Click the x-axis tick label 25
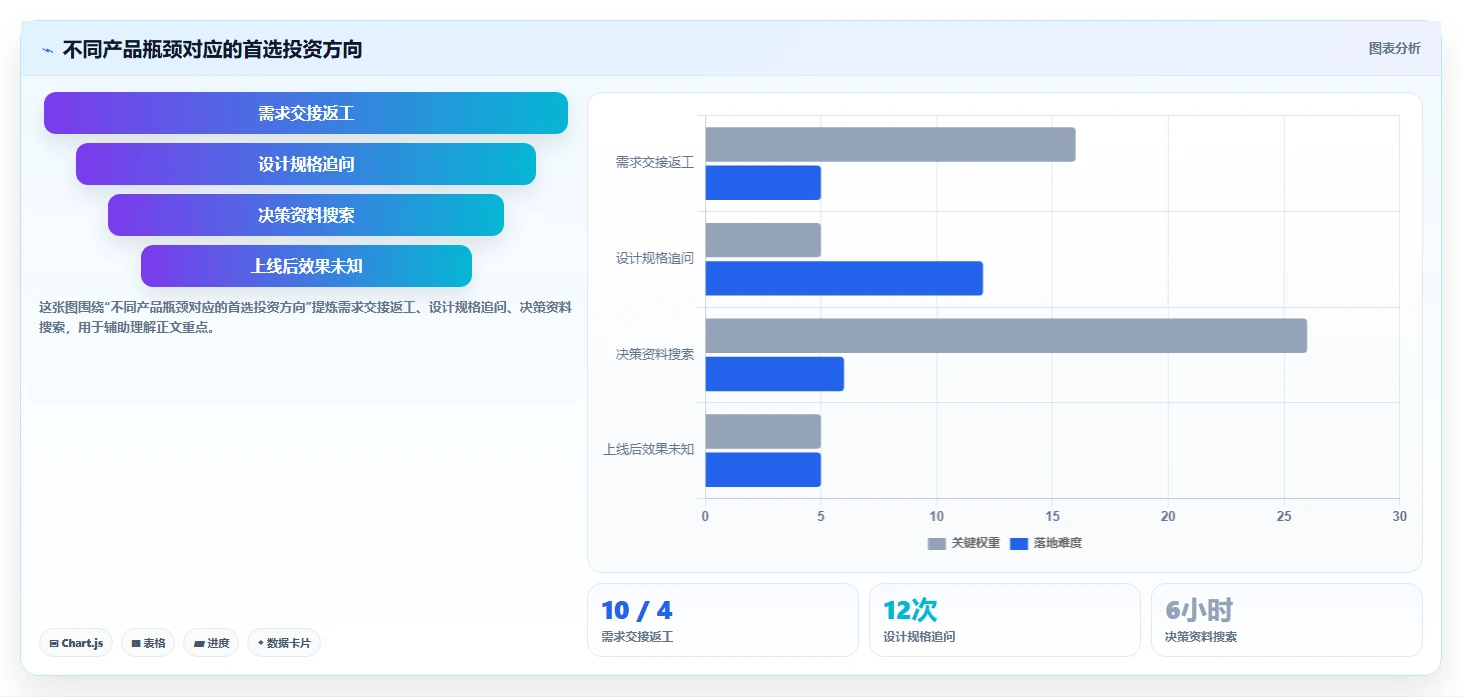 click(1283, 516)
